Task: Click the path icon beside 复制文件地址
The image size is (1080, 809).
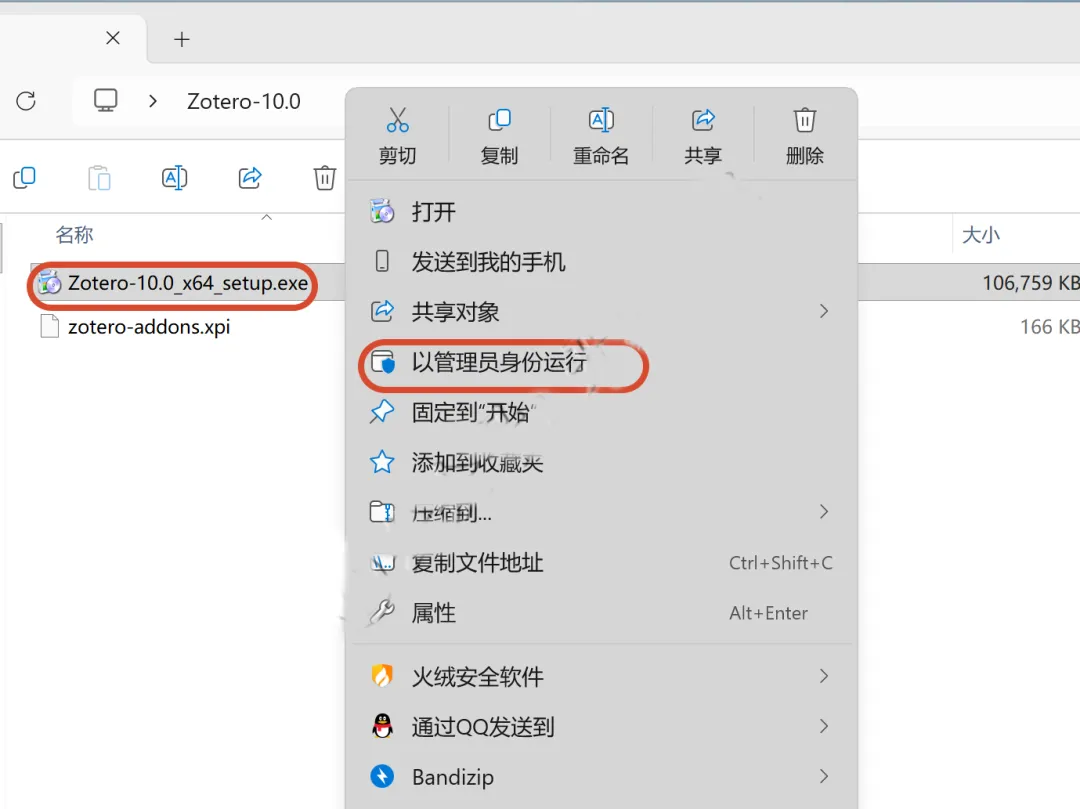Action: (x=382, y=563)
